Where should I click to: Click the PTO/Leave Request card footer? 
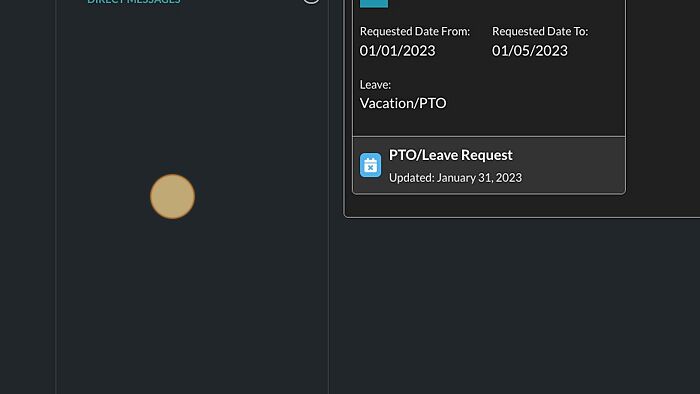[x=489, y=165]
